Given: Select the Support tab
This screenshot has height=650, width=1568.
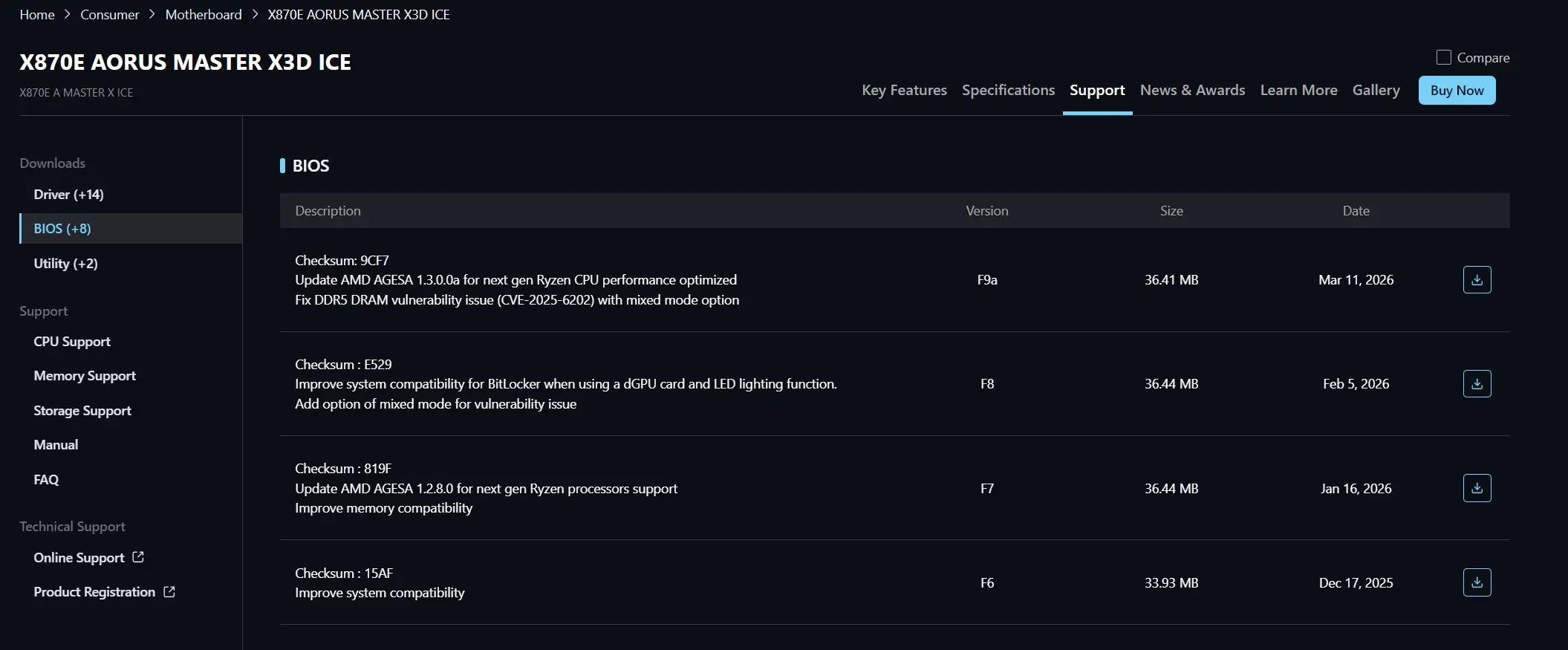Looking at the screenshot, I should click(x=1097, y=90).
